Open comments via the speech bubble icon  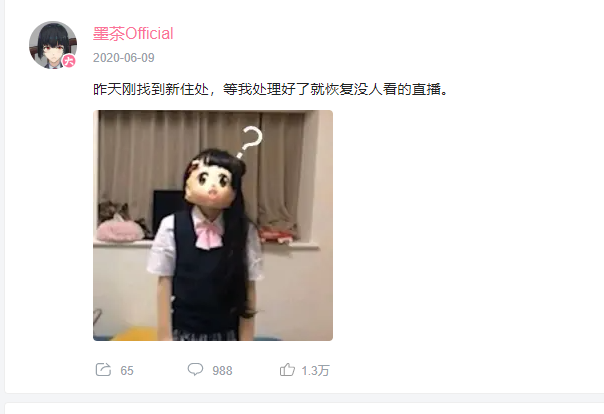tap(195, 369)
